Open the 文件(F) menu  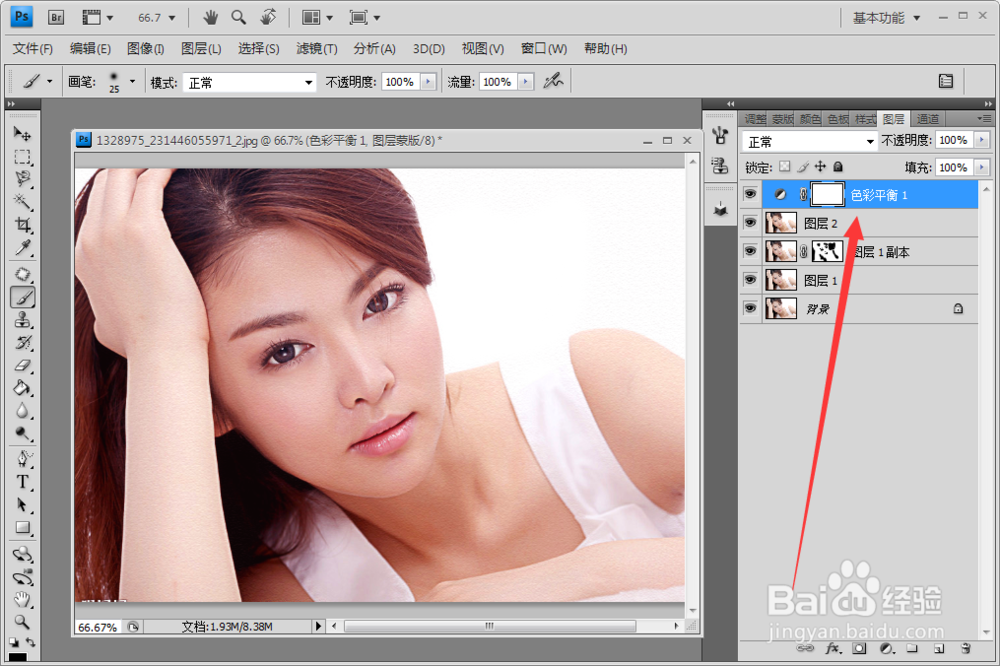coord(33,48)
